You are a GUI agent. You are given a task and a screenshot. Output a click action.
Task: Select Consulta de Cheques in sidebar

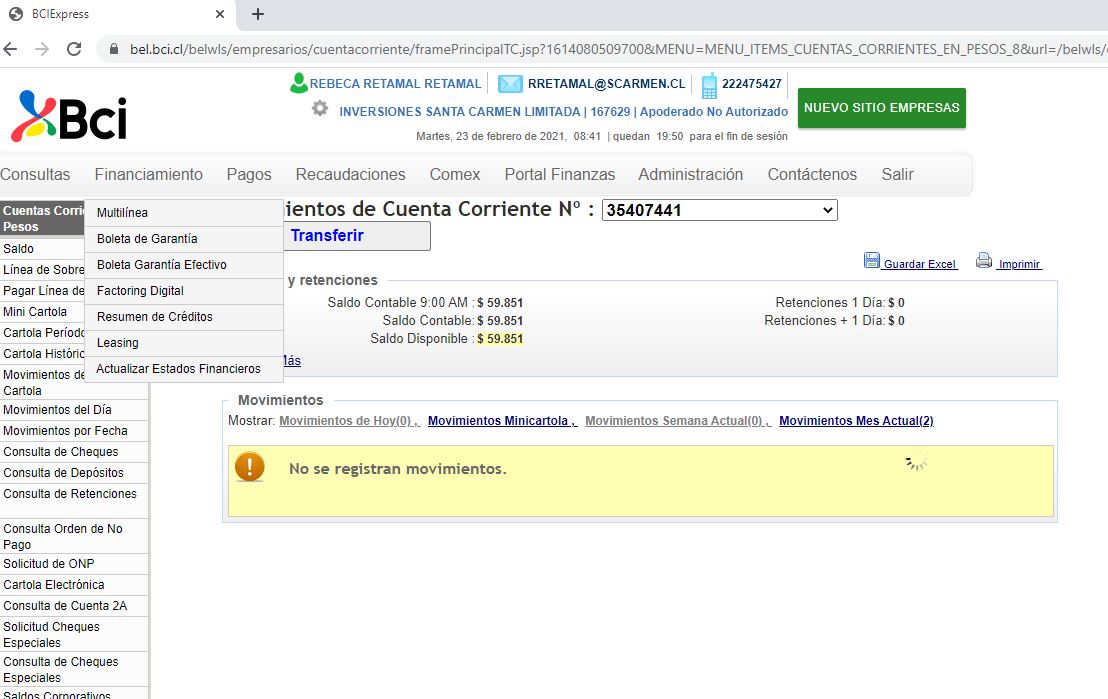tap(61, 452)
